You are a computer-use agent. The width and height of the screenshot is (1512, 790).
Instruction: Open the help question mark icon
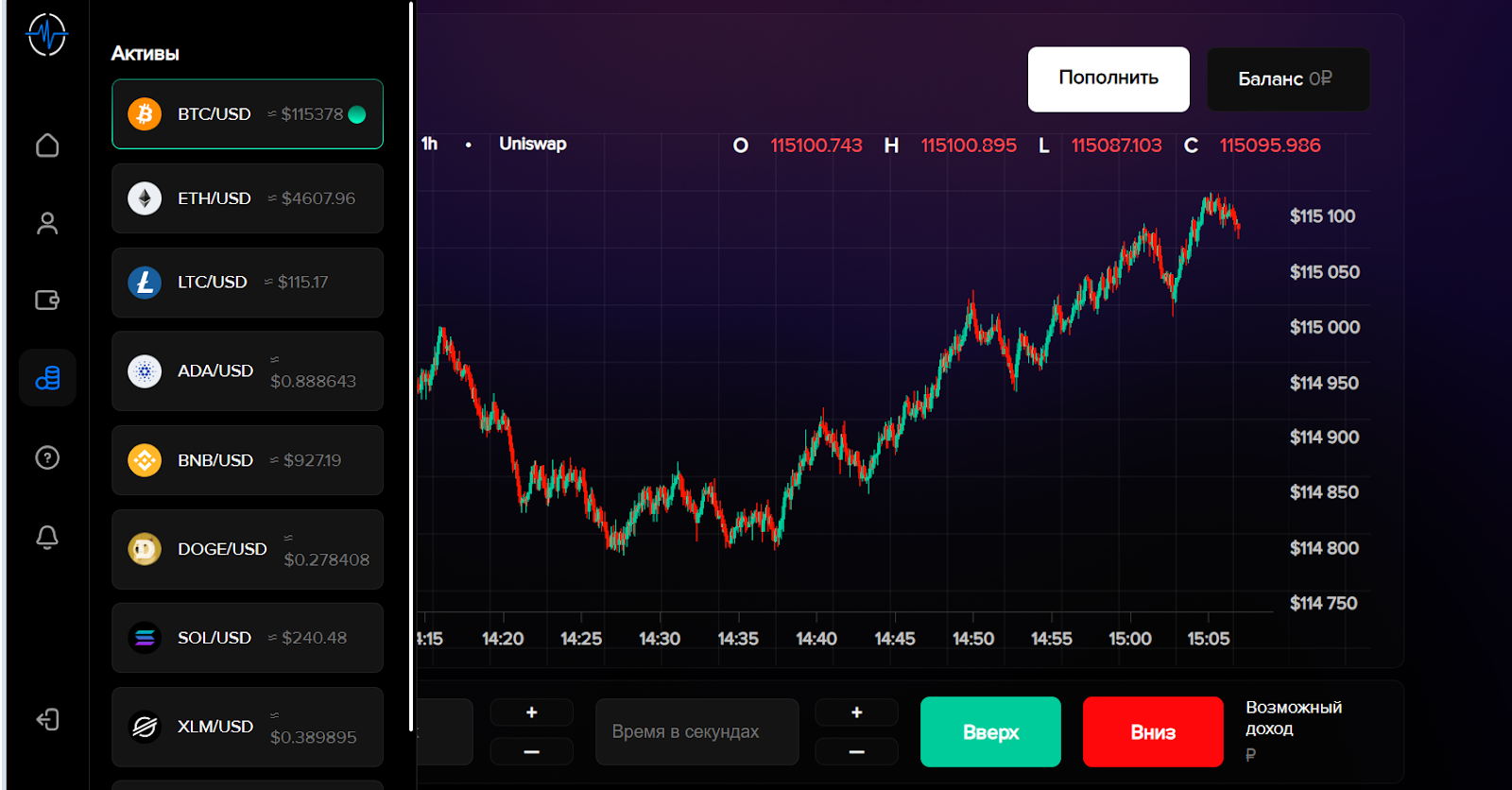click(47, 457)
